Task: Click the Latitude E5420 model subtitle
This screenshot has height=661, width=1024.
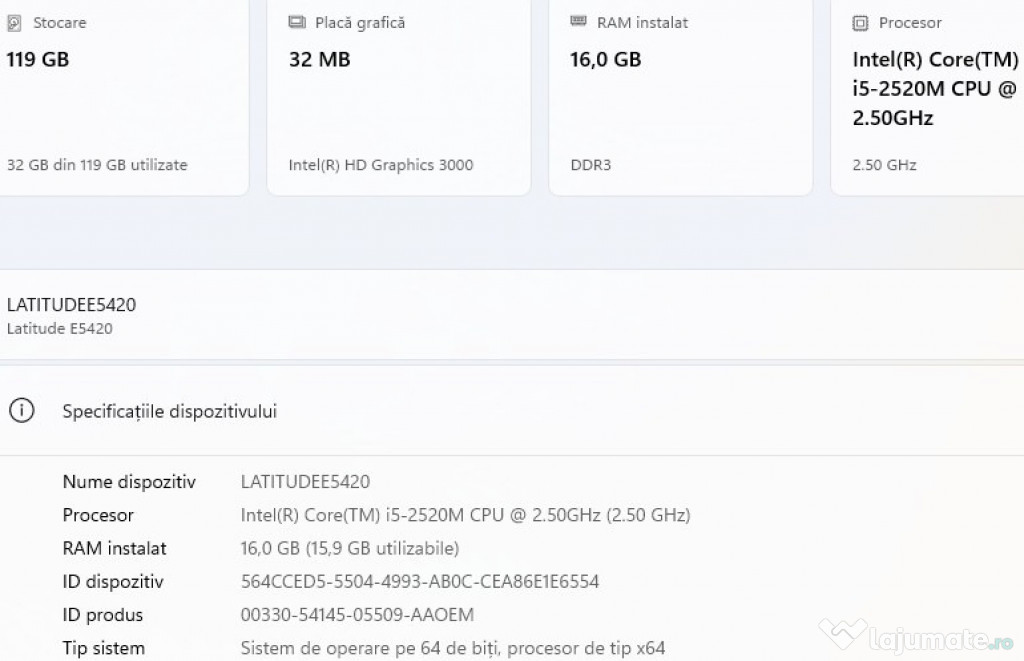Action: (x=60, y=328)
